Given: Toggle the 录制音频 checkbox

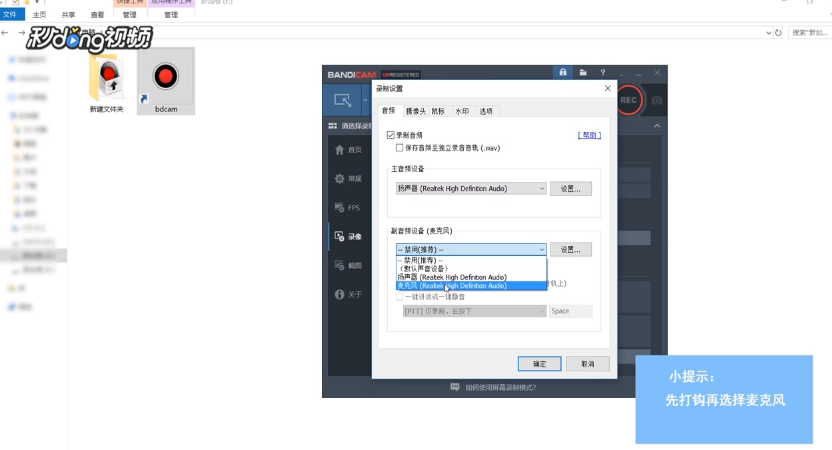Looking at the screenshot, I should 391,135.
